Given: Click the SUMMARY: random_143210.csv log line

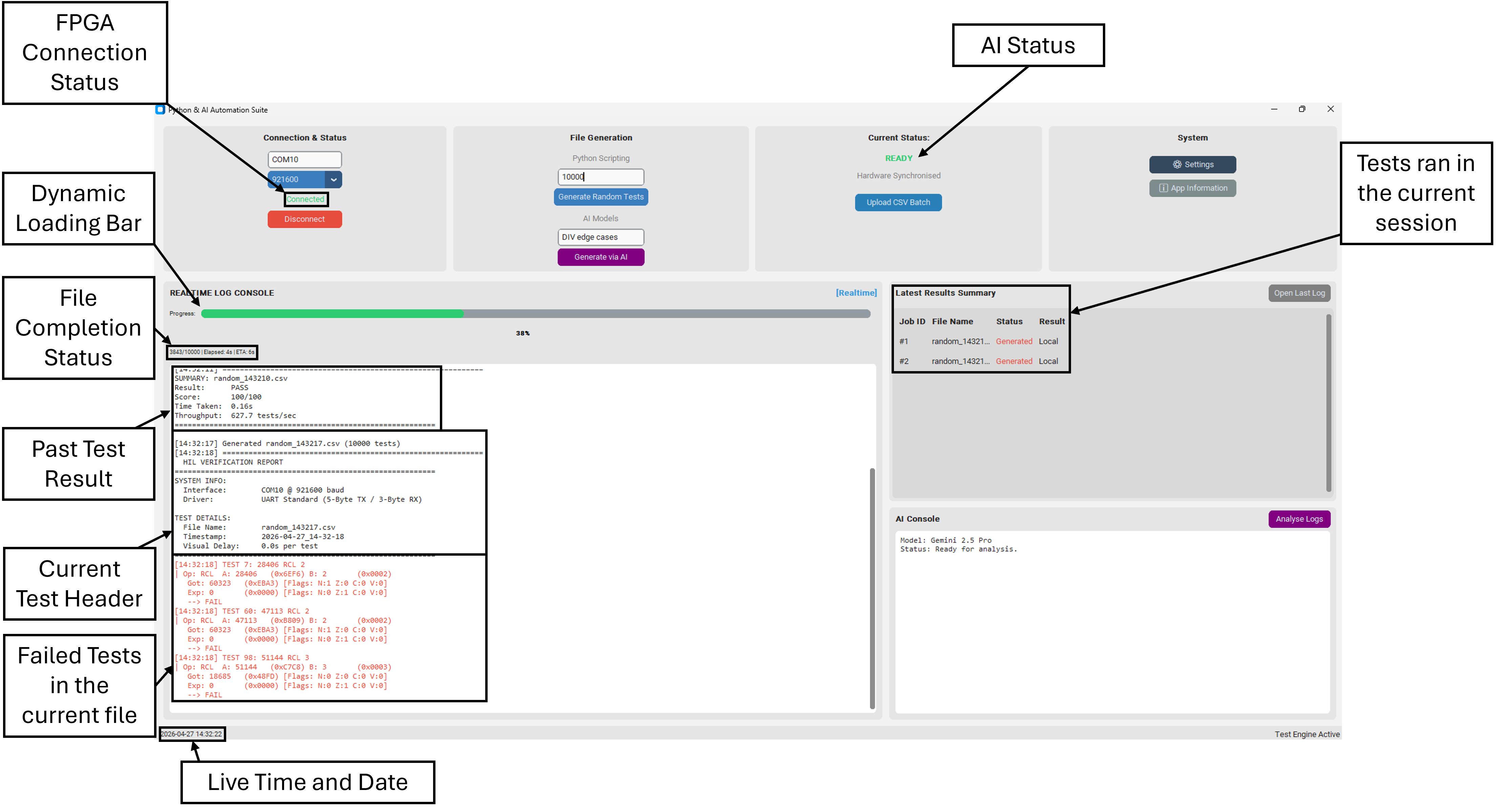Looking at the screenshot, I should click(x=231, y=378).
